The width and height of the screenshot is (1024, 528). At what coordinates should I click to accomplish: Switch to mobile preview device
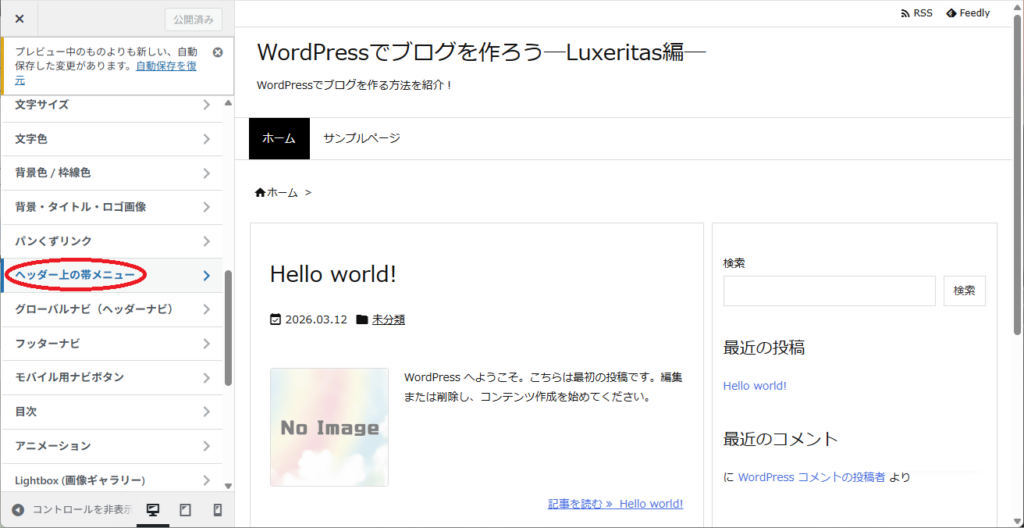click(218, 510)
